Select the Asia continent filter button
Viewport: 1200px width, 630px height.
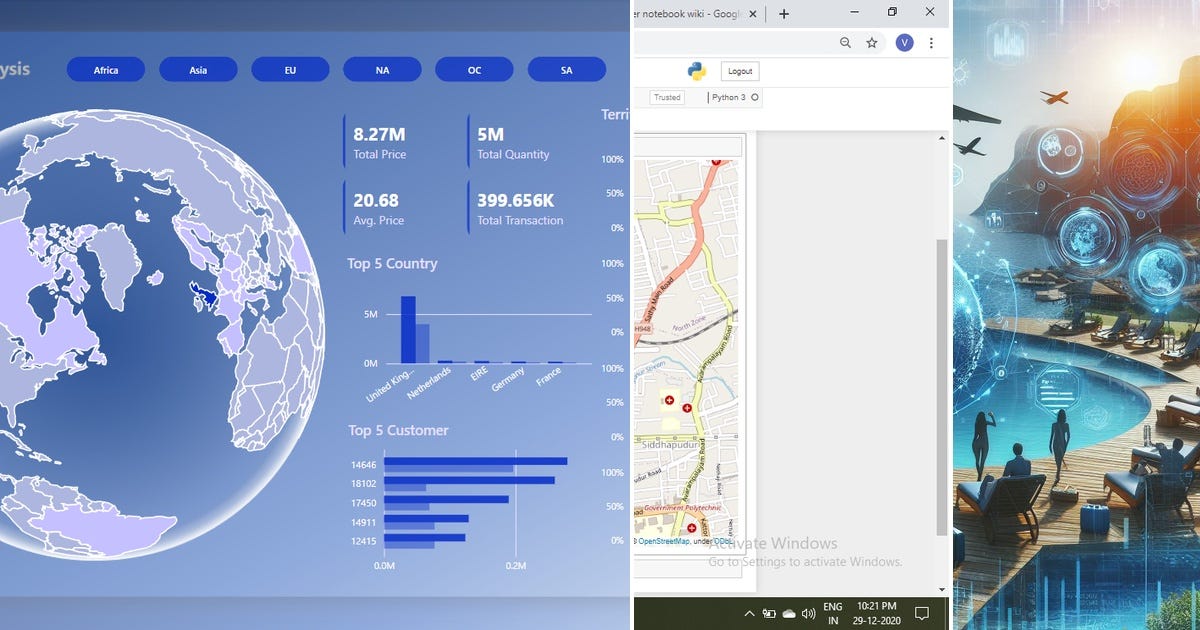[x=198, y=70]
